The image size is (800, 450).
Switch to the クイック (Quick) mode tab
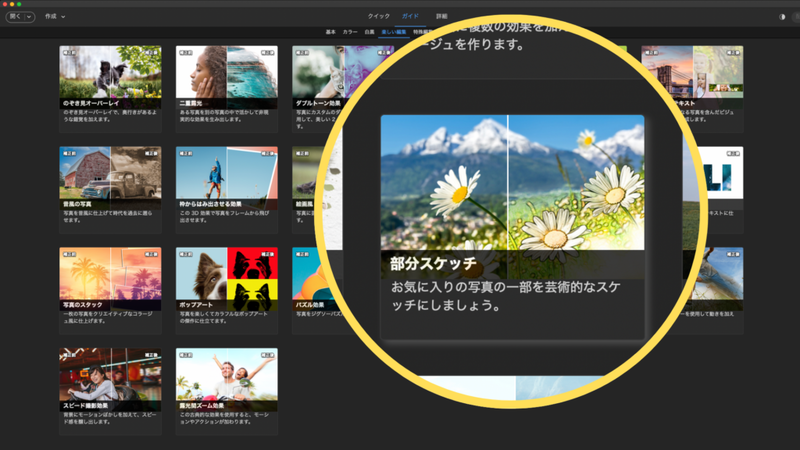point(379,16)
